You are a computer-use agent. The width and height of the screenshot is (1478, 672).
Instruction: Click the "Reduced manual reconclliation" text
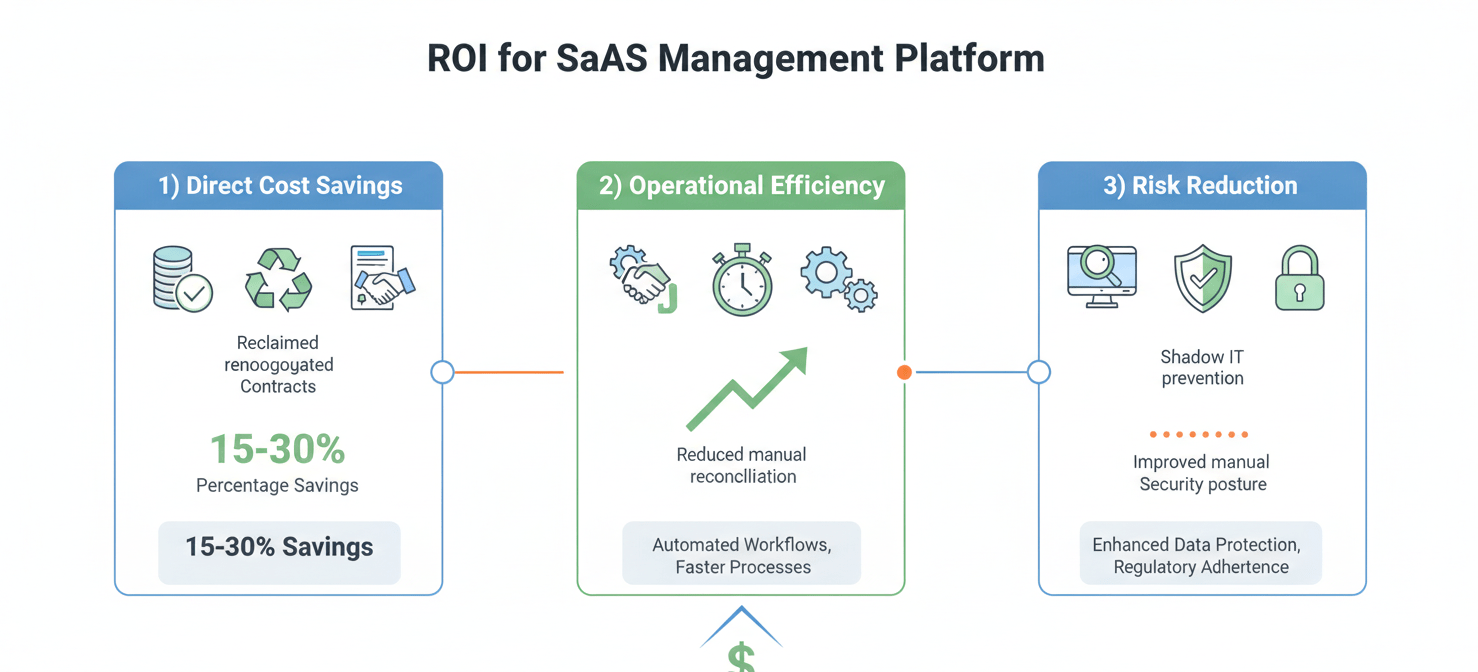[742, 465]
